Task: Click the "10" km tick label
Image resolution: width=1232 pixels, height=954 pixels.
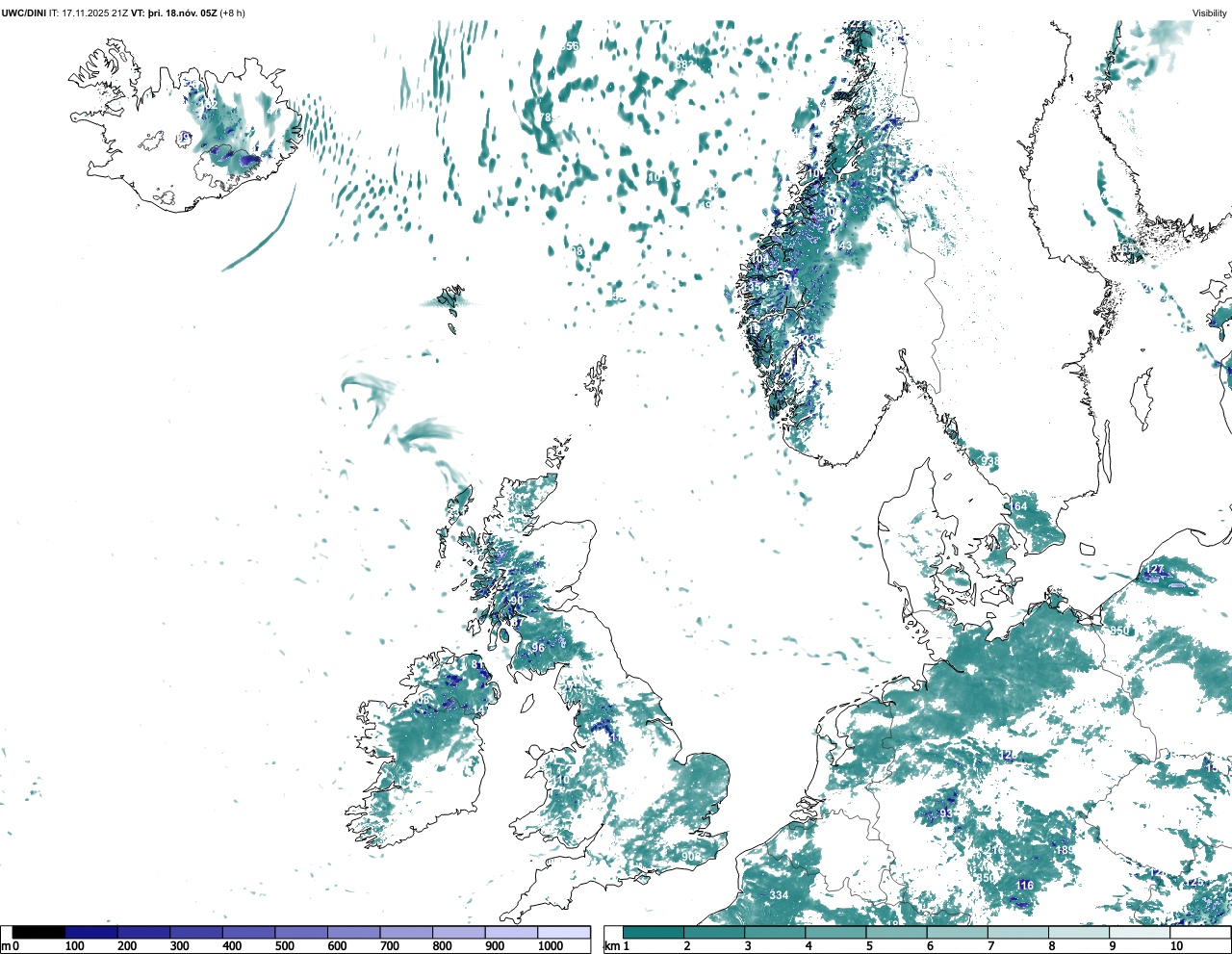Action: click(x=1176, y=946)
